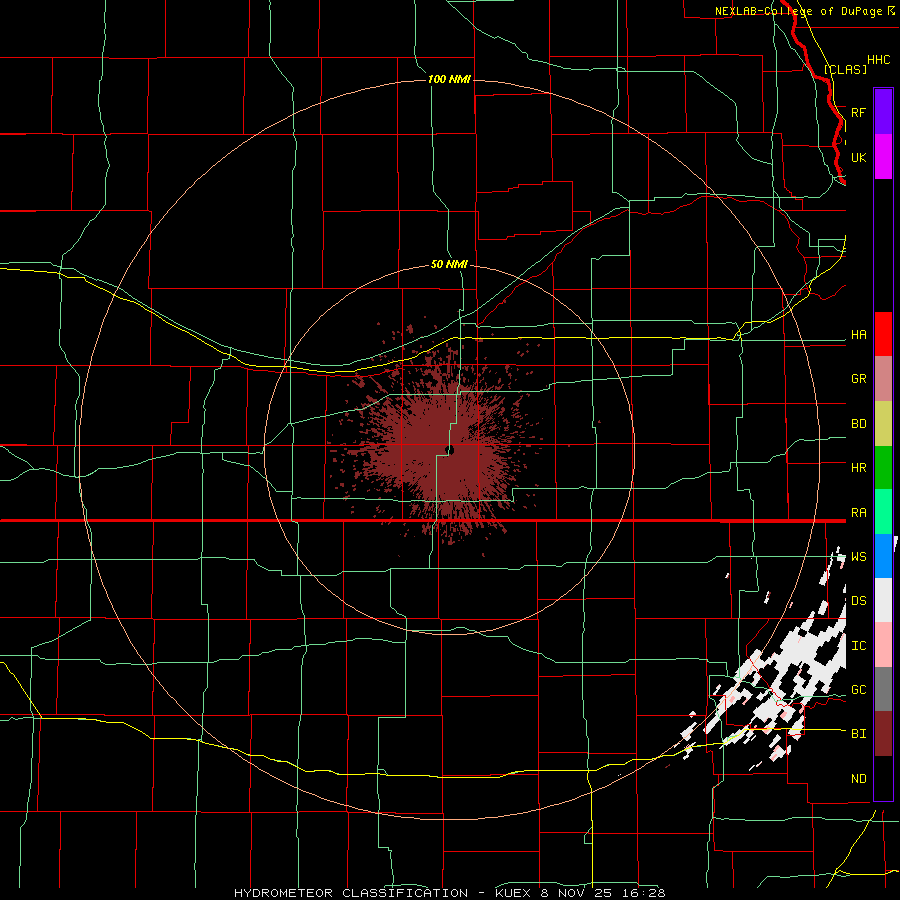900x900 pixels.
Task: Click the "BD" legend label
Action: click(858, 424)
